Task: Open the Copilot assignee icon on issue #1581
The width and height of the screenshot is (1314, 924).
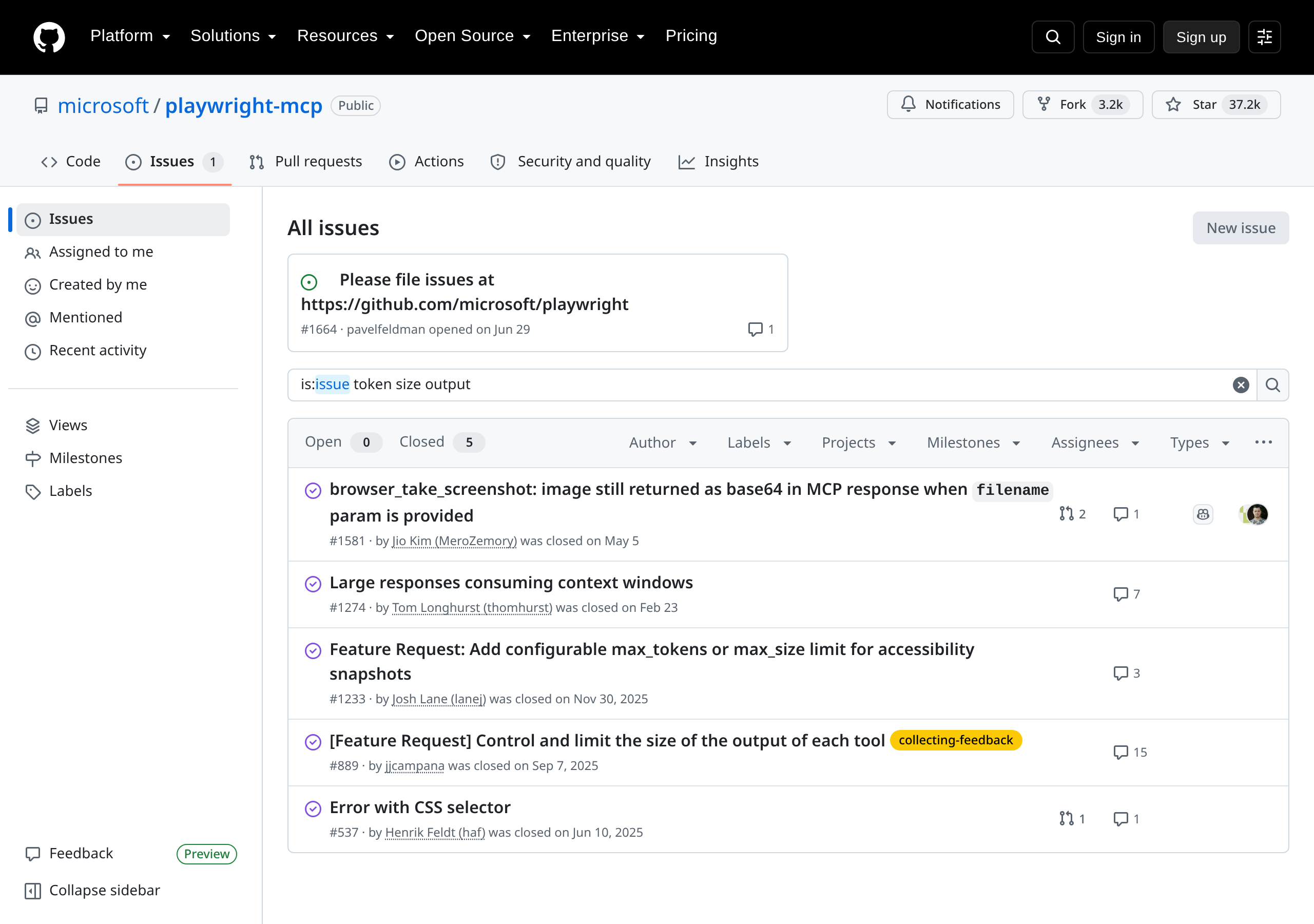Action: [x=1203, y=514]
